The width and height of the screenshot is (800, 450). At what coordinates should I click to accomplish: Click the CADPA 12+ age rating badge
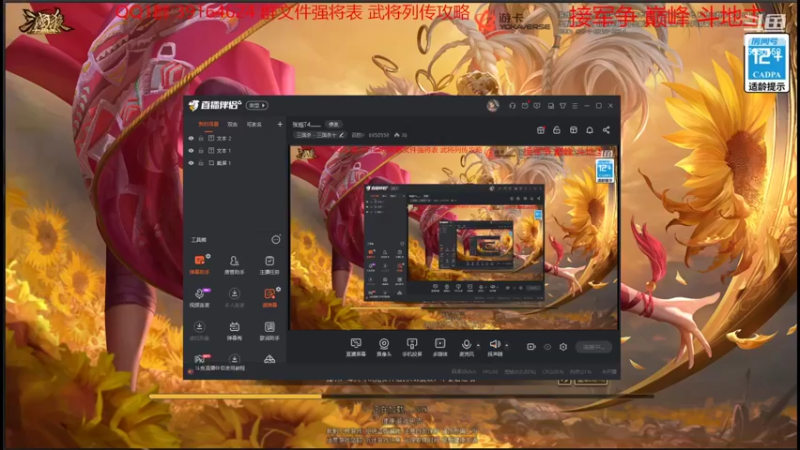pos(766,63)
